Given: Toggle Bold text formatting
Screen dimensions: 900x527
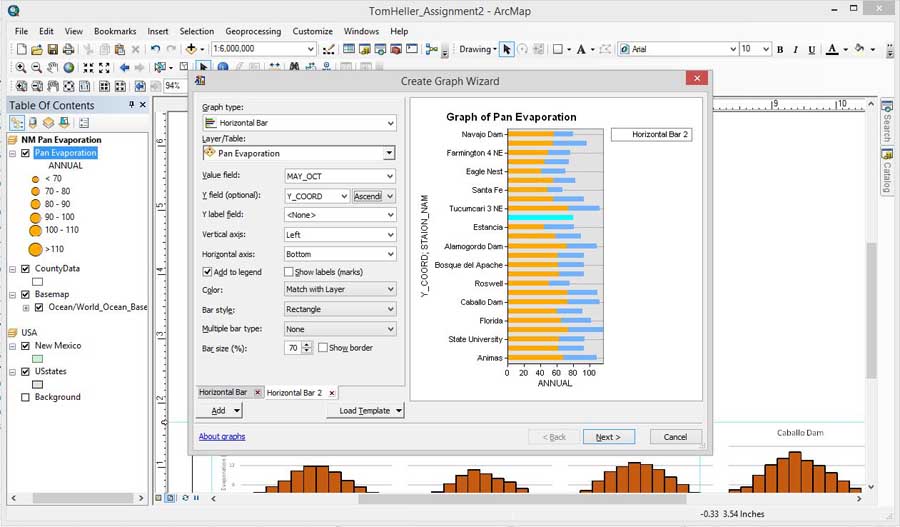Looking at the screenshot, I should (779, 50).
